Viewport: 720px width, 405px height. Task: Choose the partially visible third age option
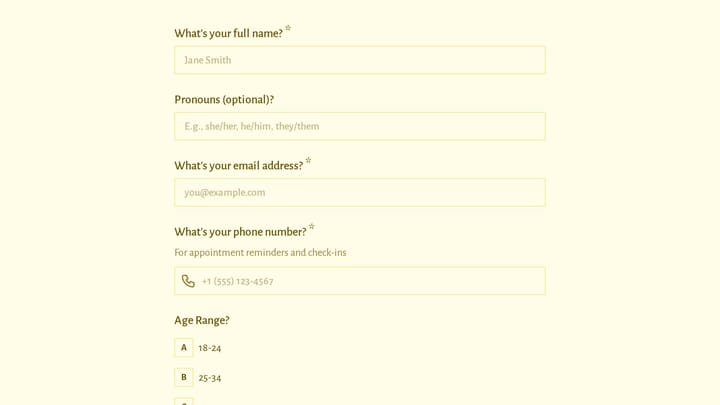pos(184,402)
